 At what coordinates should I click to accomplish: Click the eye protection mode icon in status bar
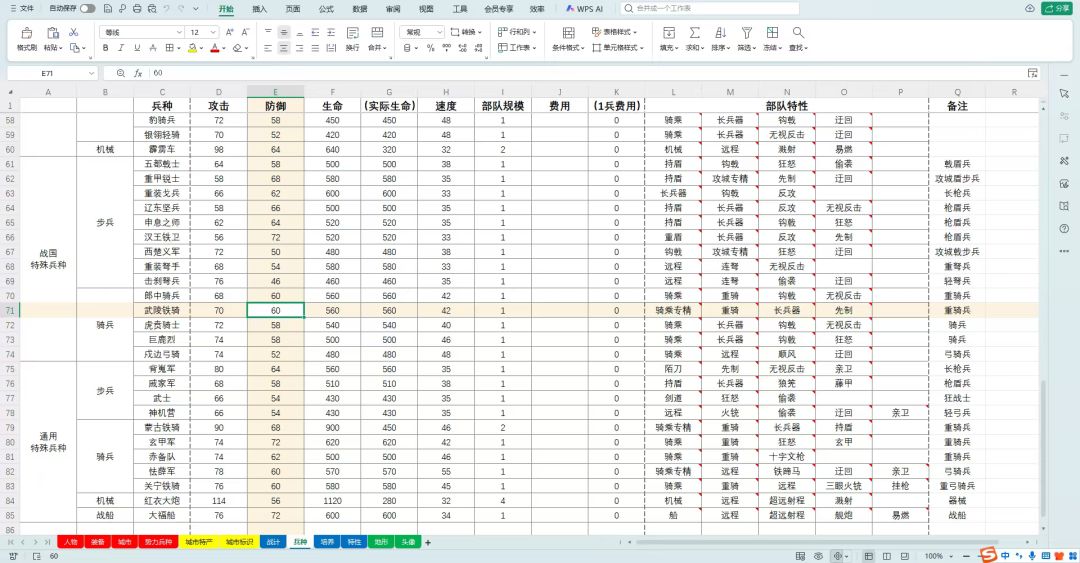pos(818,555)
